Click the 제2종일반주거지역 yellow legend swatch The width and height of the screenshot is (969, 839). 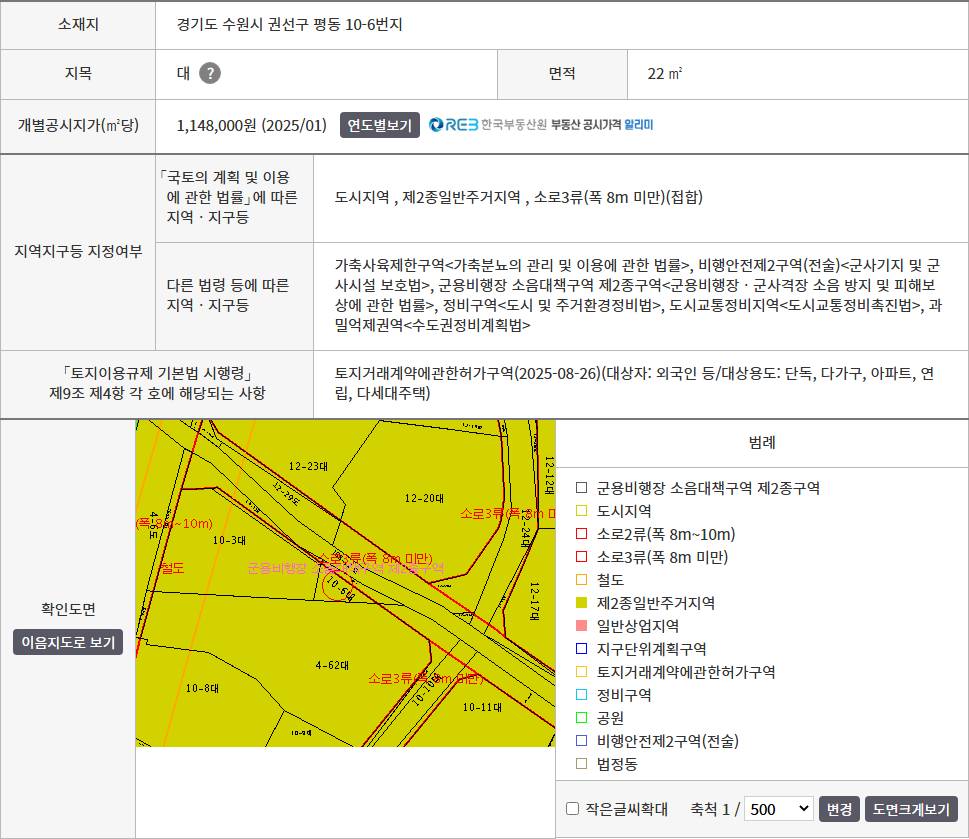[582, 602]
